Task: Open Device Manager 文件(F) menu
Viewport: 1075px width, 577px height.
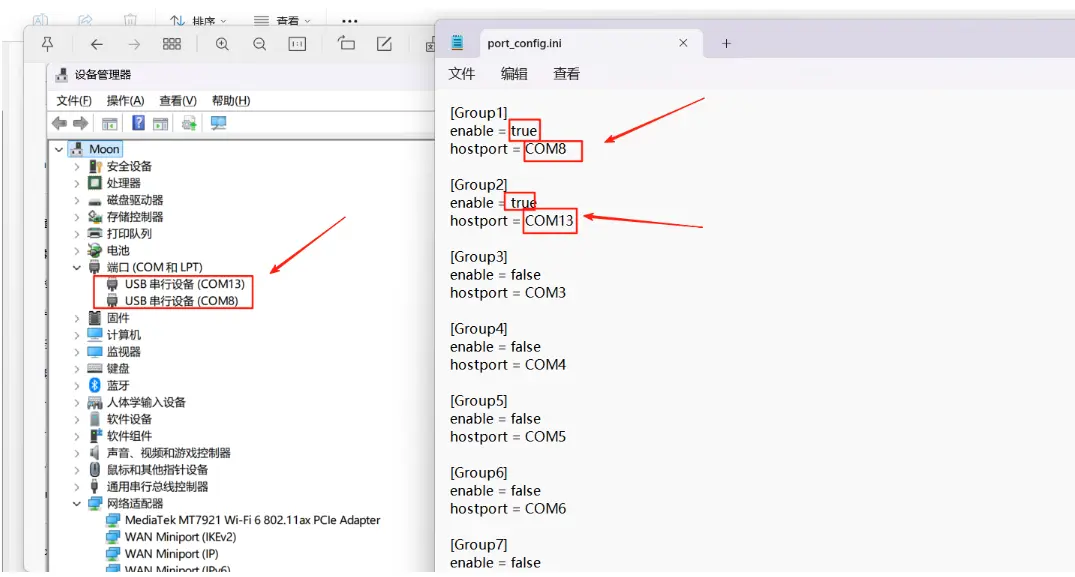Action: 74,101
